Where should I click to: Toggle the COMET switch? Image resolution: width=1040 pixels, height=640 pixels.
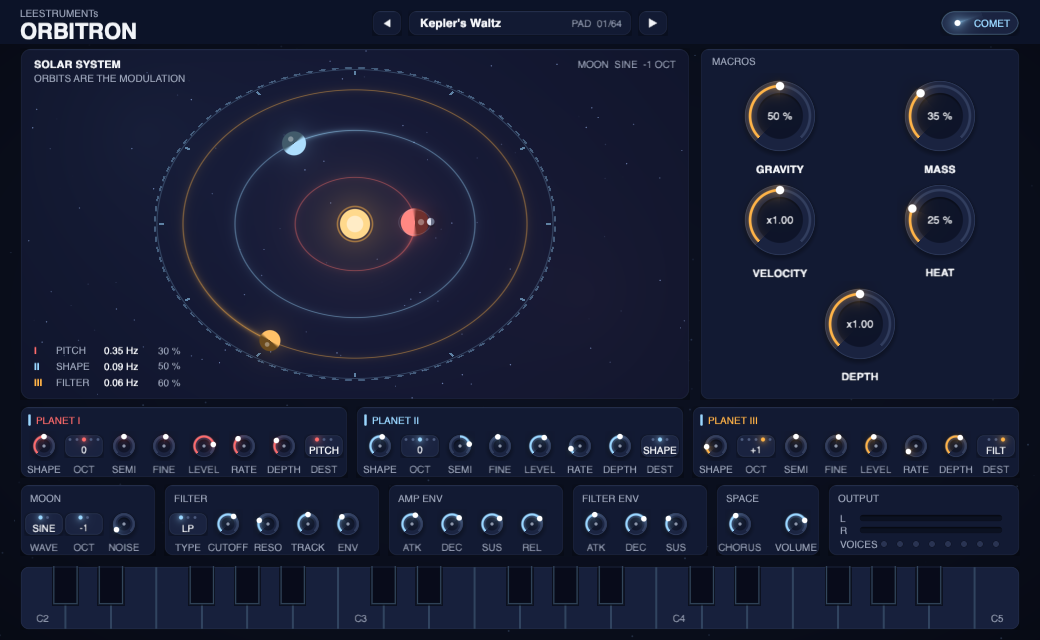click(980, 23)
